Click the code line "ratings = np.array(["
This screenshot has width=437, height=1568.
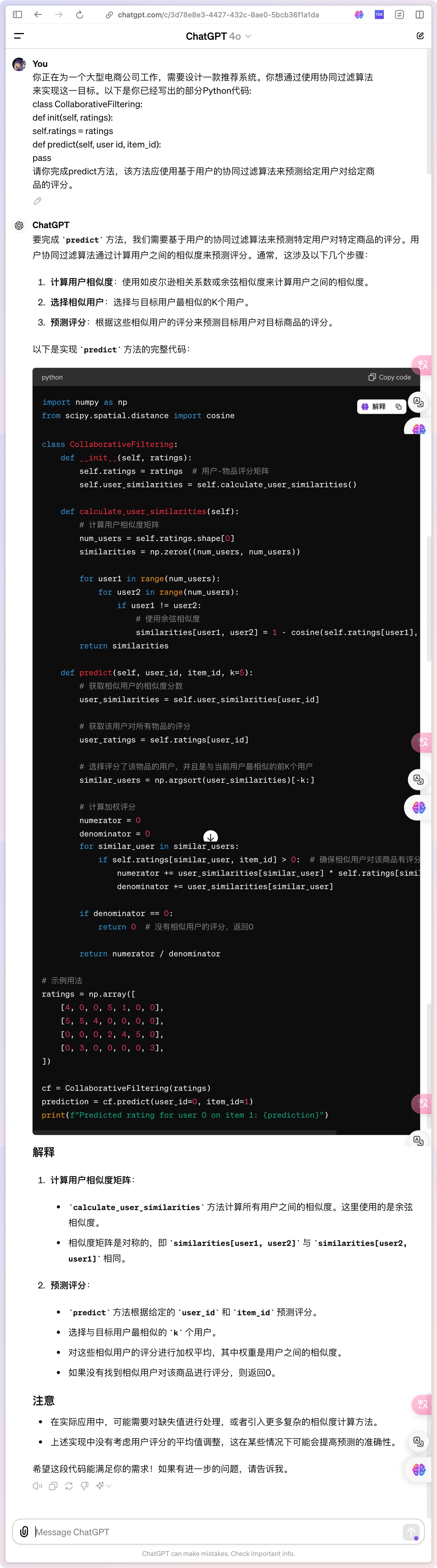pos(88,994)
